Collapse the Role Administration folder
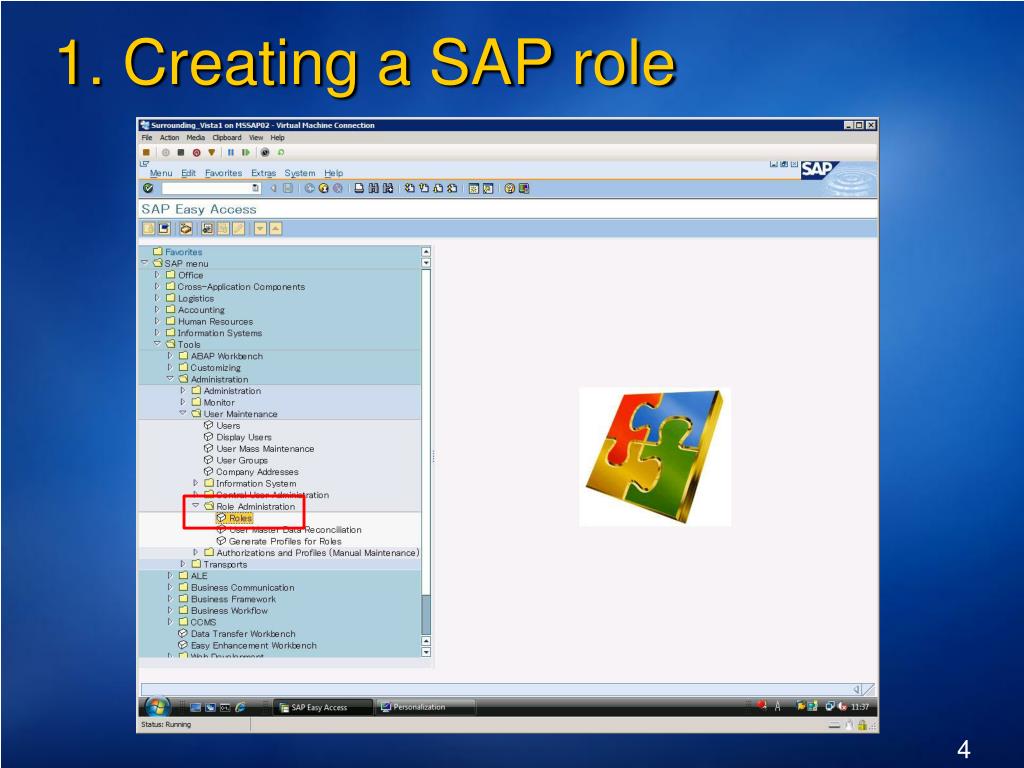Image resolution: width=1024 pixels, height=768 pixels. pos(195,505)
